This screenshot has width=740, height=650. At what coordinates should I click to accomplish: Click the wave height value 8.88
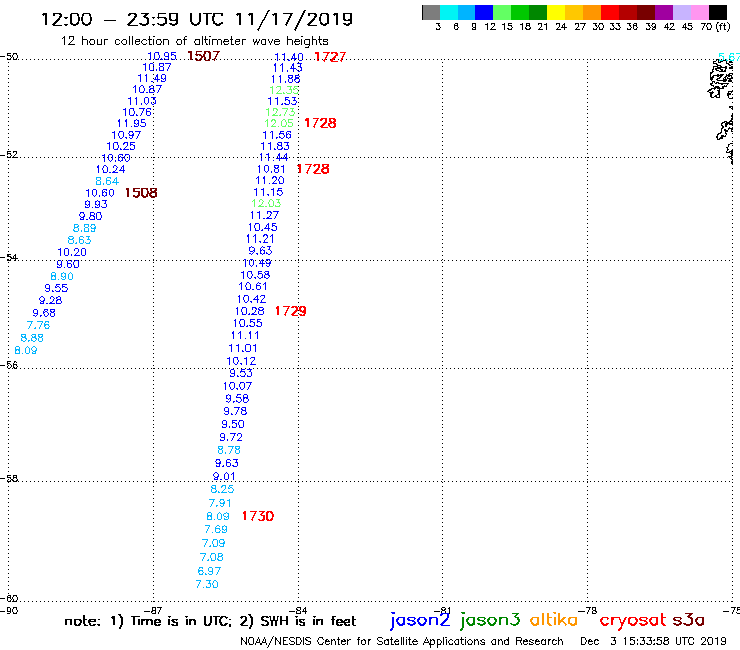[x=32, y=338]
